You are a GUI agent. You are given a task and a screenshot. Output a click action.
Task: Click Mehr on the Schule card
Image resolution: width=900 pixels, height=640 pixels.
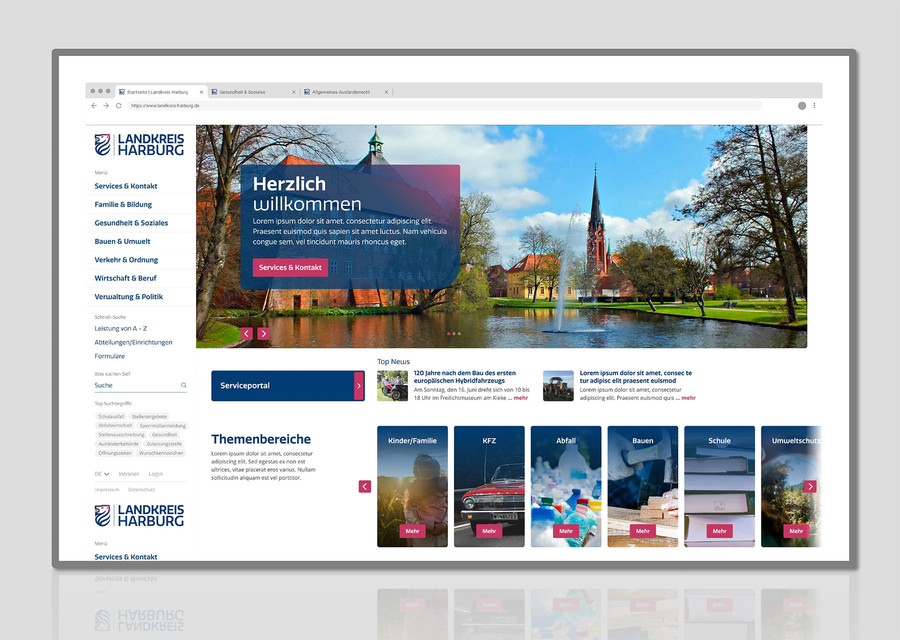[x=720, y=531]
